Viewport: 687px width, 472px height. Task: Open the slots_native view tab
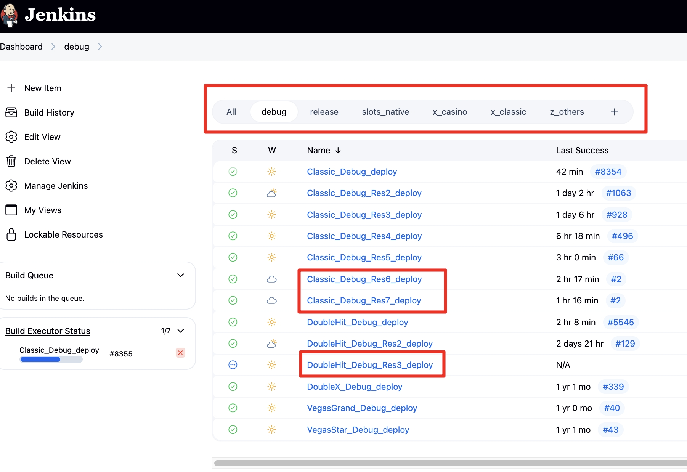(385, 111)
